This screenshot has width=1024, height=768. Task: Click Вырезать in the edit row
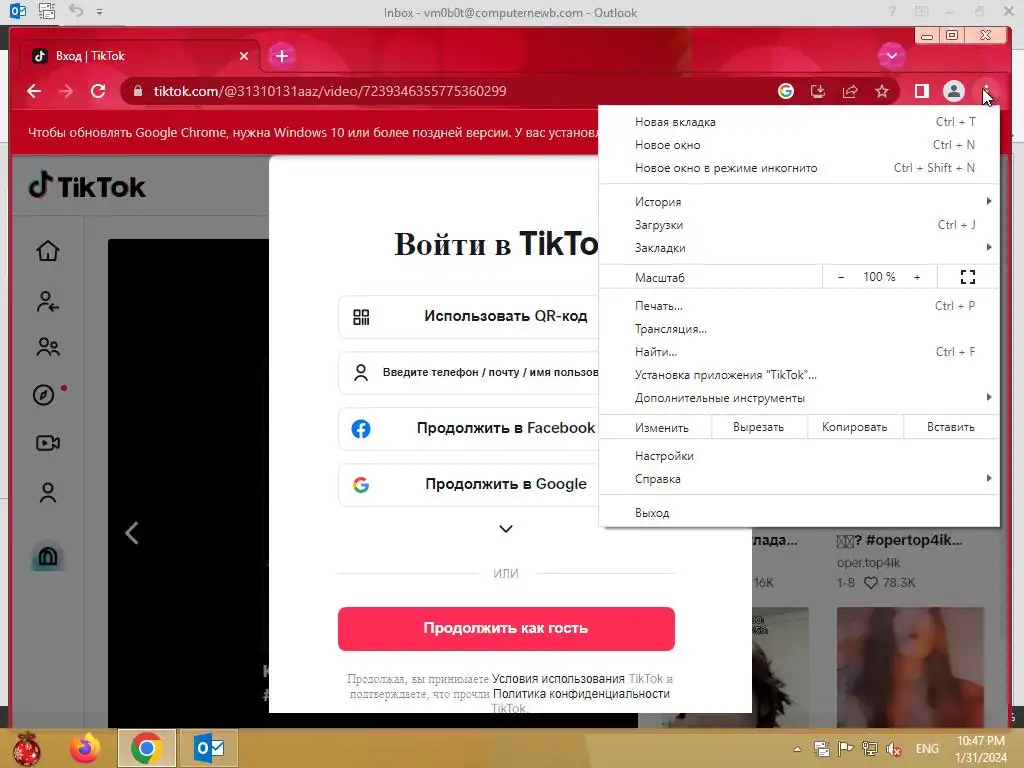[x=759, y=427]
